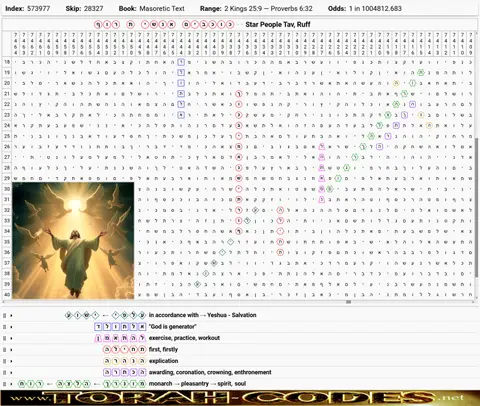
Task: Click the text exercise, practice, workout
Action: 184,338
